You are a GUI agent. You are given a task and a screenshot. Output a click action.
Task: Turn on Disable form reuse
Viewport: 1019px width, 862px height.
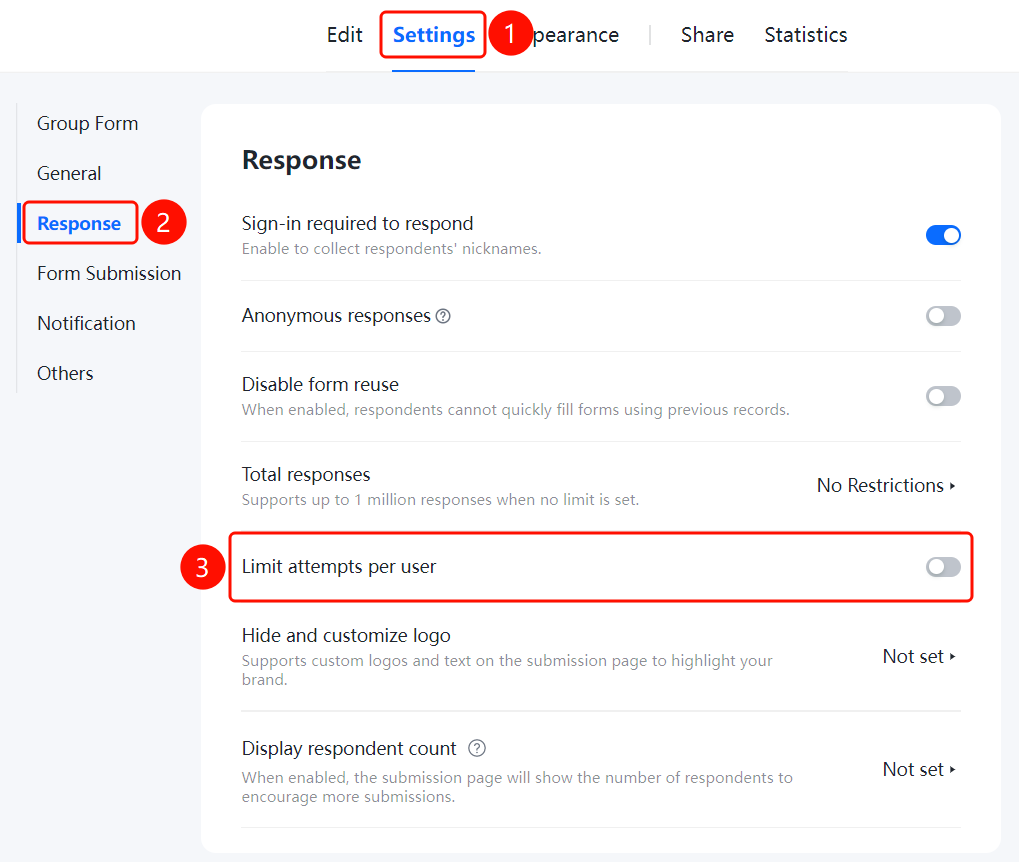point(943,396)
